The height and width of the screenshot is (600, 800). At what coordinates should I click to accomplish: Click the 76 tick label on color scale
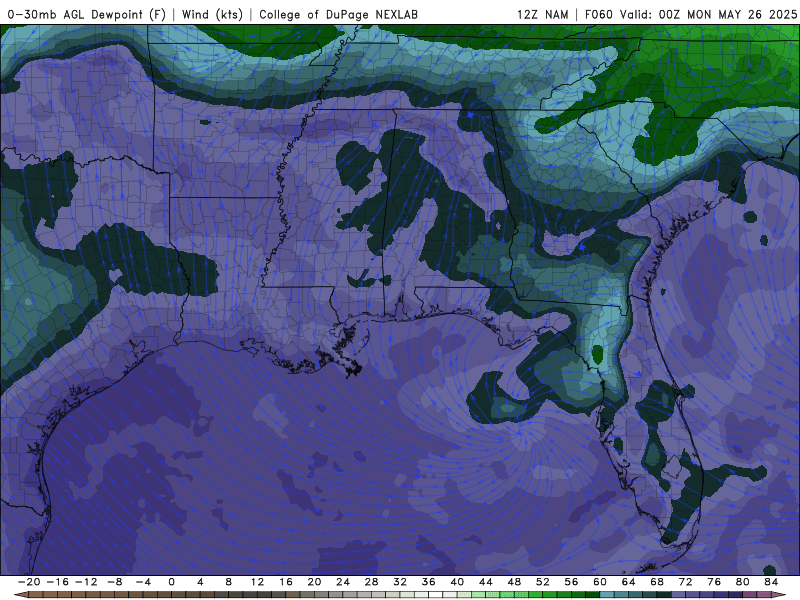(714, 582)
